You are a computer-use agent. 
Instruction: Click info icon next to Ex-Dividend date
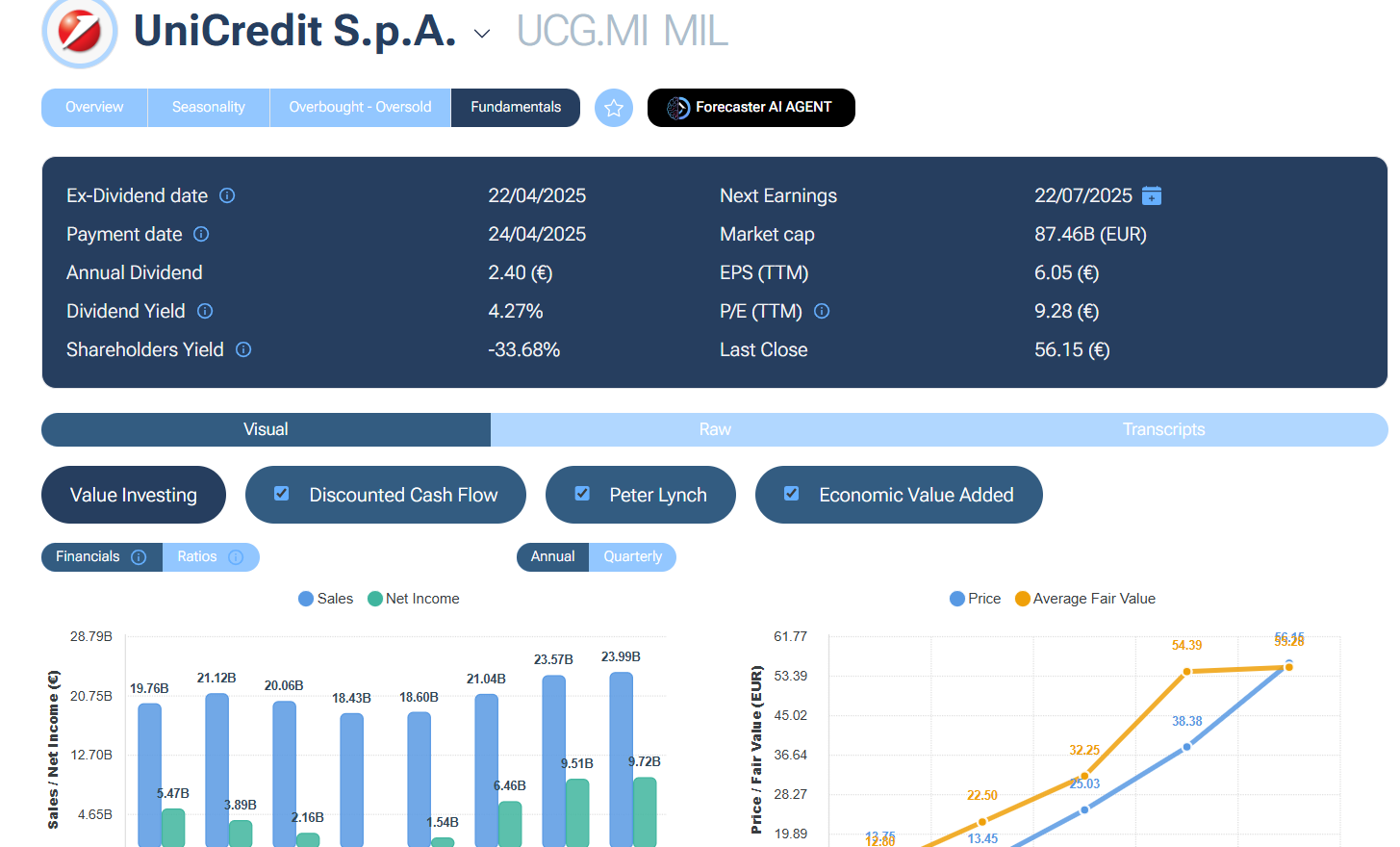click(x=227, y=195)
